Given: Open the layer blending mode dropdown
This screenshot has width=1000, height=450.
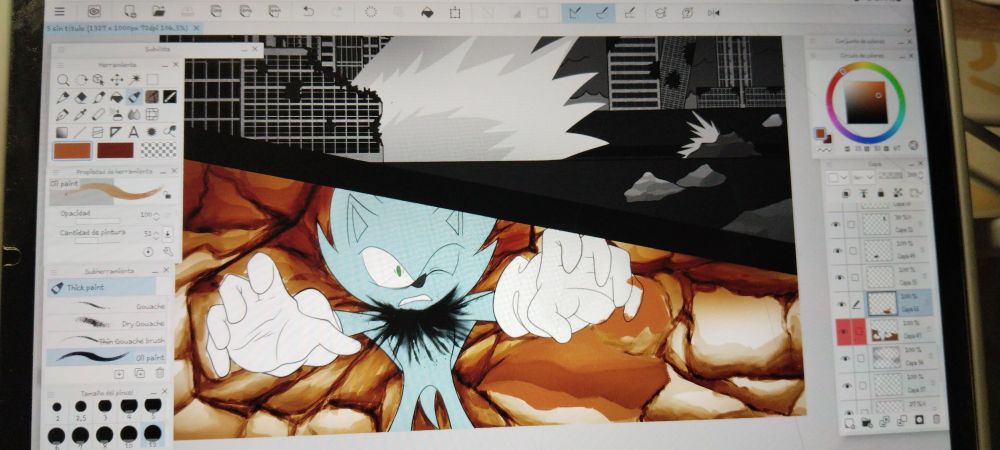Looking at the screenshot, I should [863, 177].
